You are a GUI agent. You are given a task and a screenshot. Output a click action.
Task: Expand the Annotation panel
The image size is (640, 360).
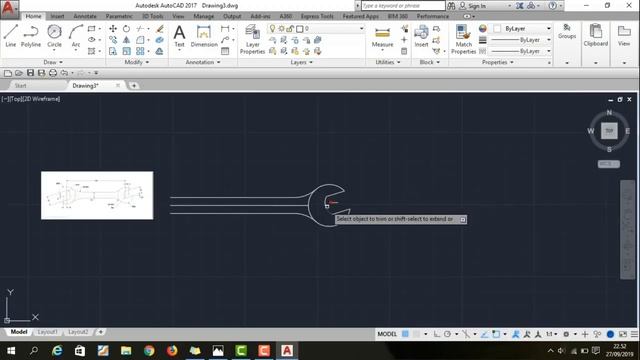click(203, 62)
